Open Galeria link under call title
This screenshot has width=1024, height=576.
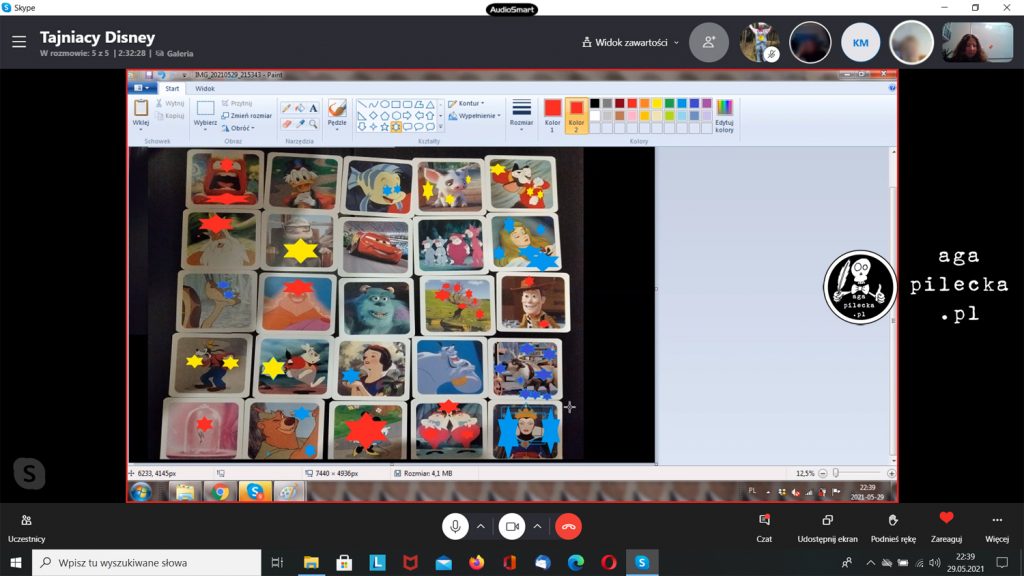coord(174,54)
